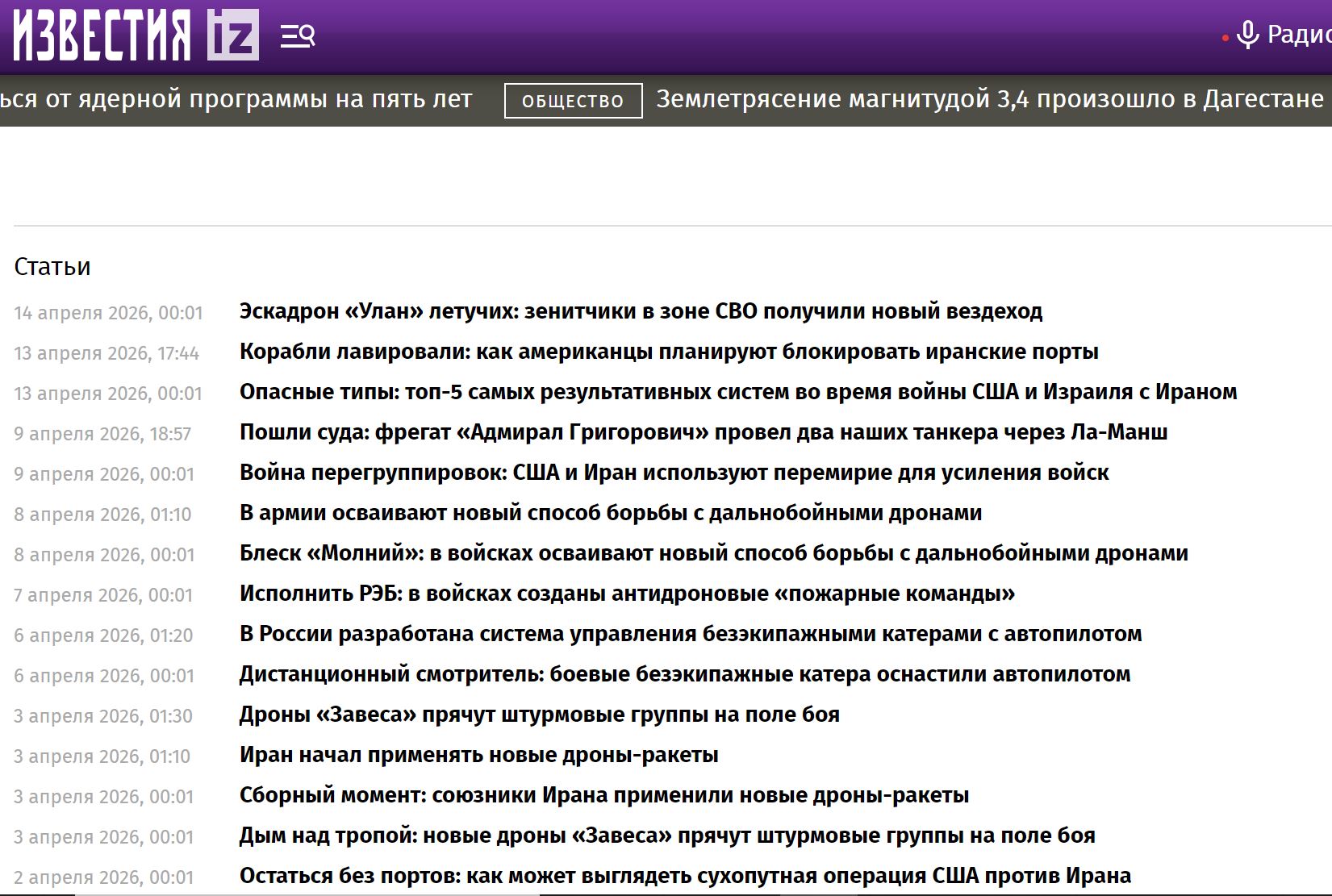Open article Иран начал применять новые дроны-ракеты

click(x=478, y=755)
